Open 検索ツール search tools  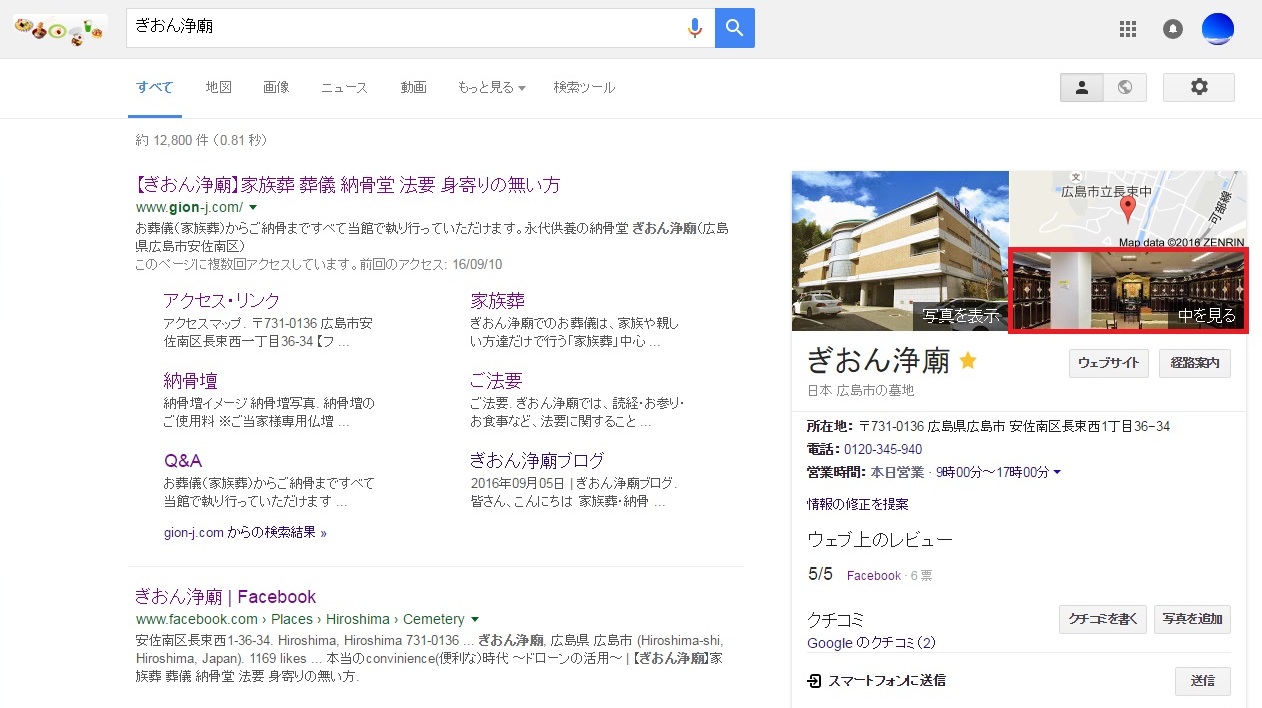(x=584, y=88)
